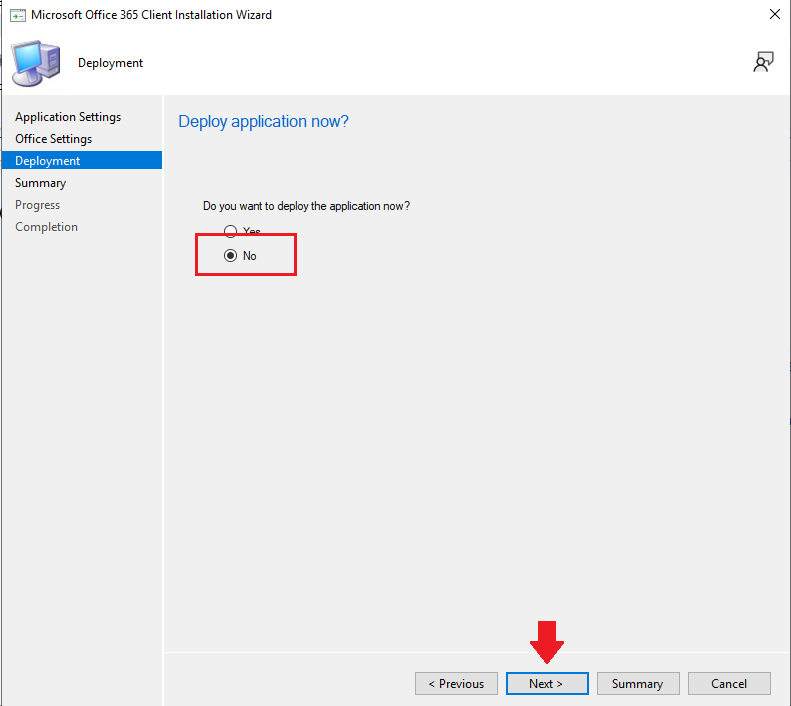Select the No radio button
The height and width of the screenshot is (706, 791).
pos(231,256)
